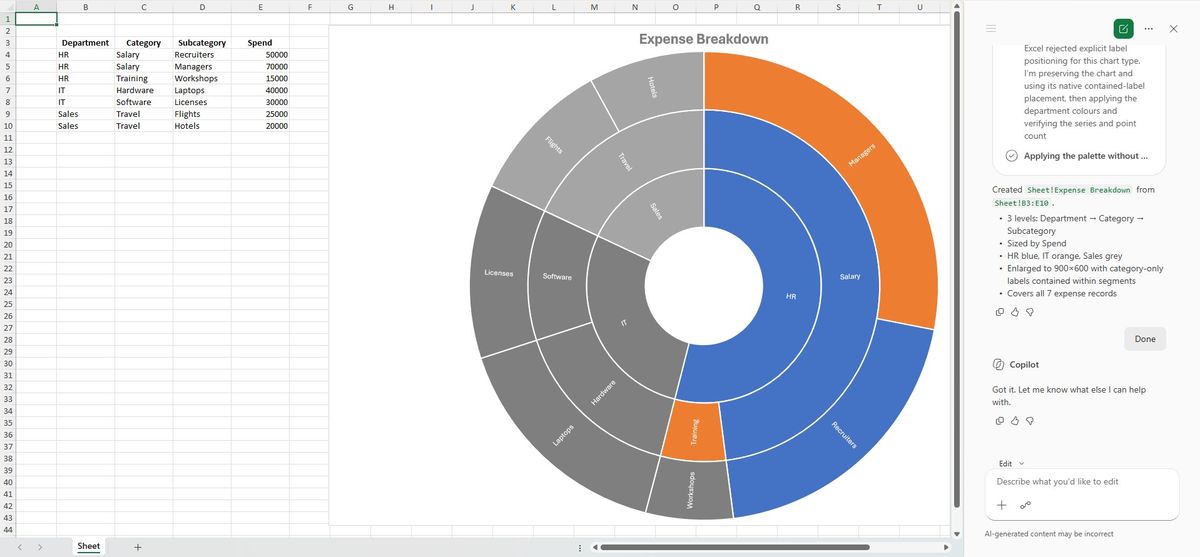The width and height of the screenshot is (1200, 557).
Task: Click the vertical scrollbar down arrow
Action: pos(957,533)
